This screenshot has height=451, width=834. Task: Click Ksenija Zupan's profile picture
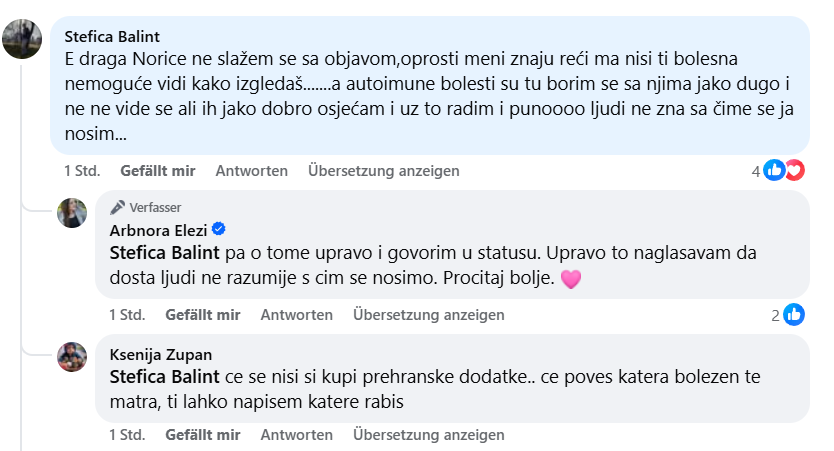click(x=72, y=356)
